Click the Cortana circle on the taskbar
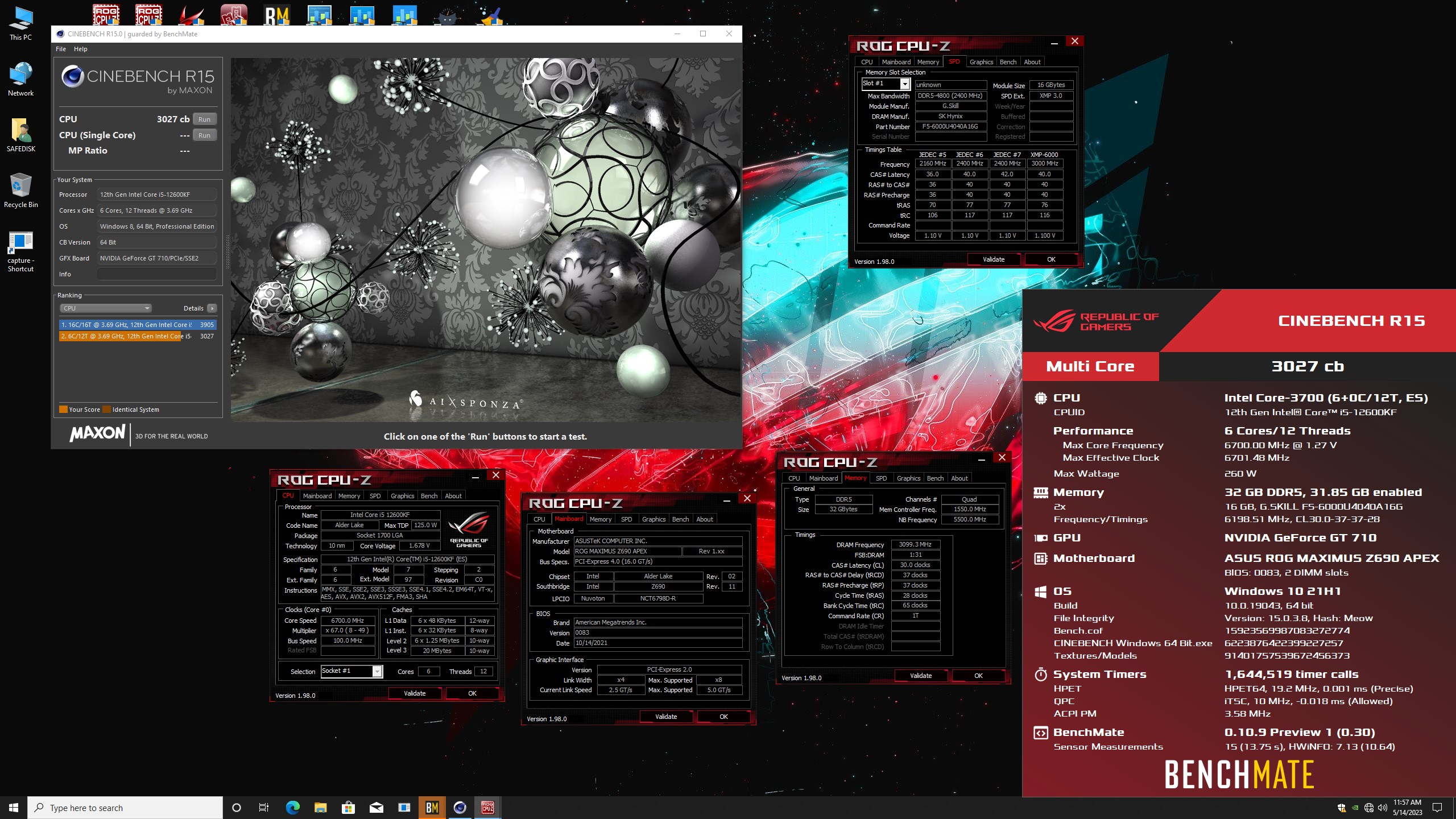The height and width of the screenshot is (819, 1456). (x=237, y=808)
